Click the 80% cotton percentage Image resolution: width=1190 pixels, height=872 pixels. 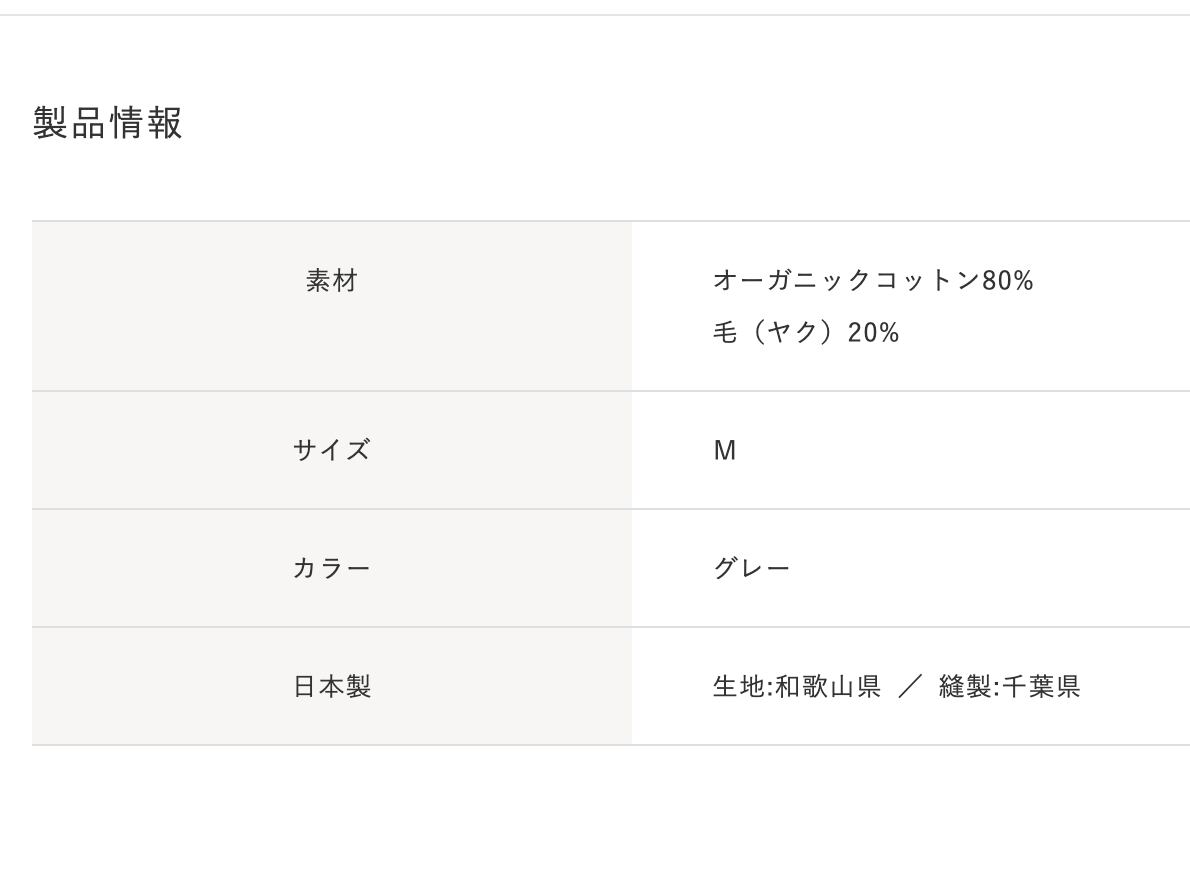tap(1008, 281)
